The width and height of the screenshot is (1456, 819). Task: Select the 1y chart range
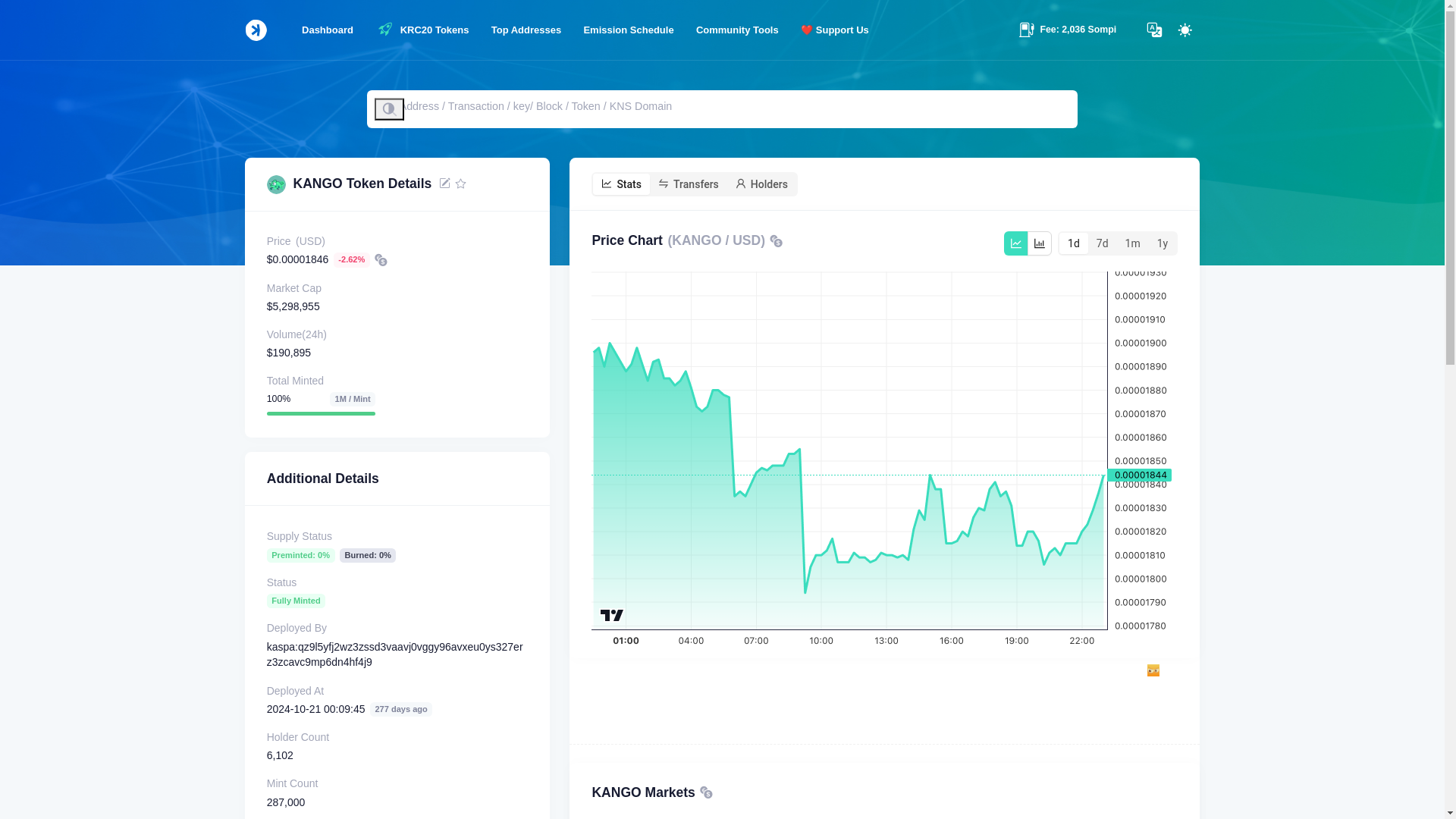(1163, 243)
